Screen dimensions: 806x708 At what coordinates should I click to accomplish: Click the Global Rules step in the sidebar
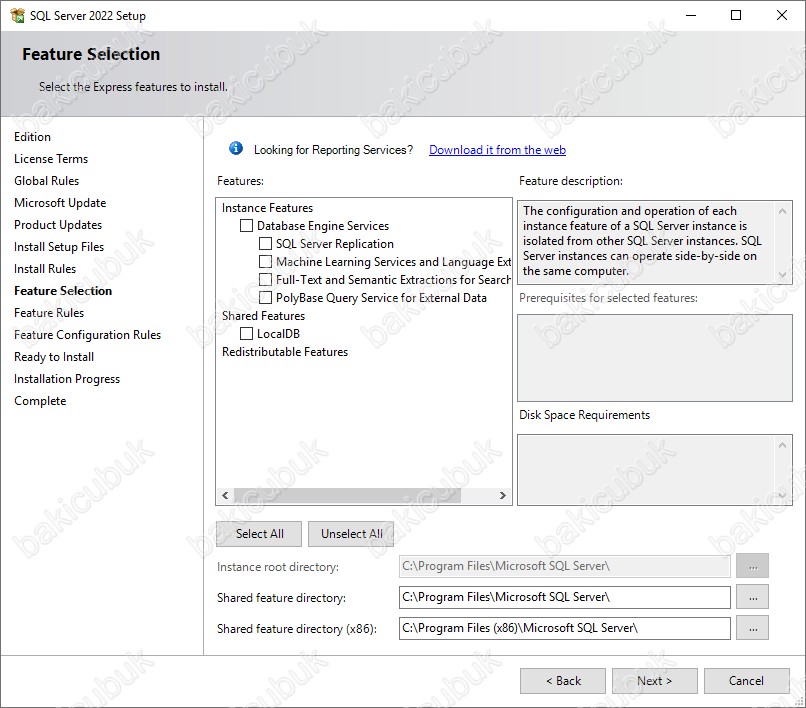tap(47, 181)
